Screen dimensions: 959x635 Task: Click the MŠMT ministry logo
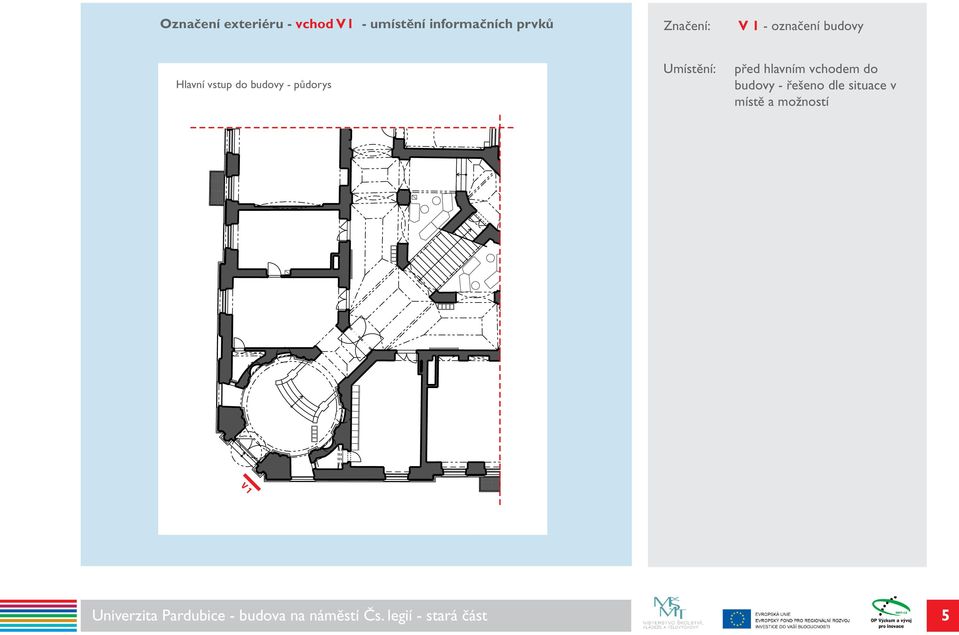tap(673, 612)
